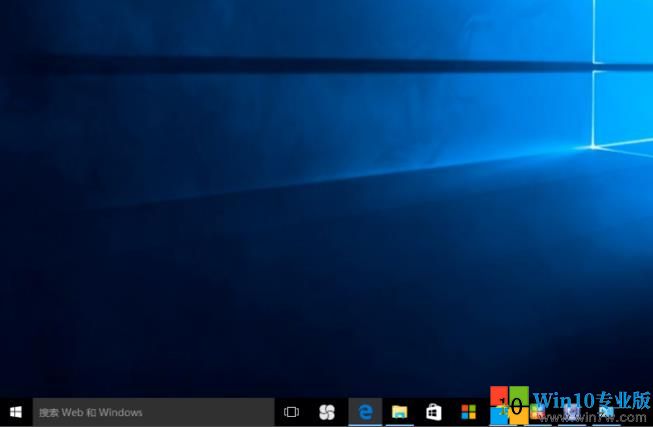Click the small four-color Microsoft logo taskbar icon
The height and width of the screenshot is (427, 653).
tap(469, 412)
